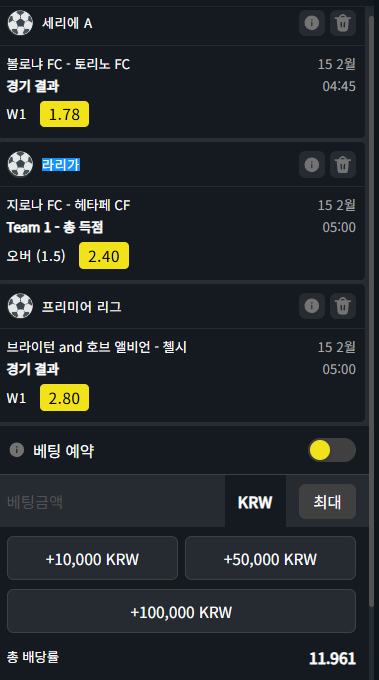The image size is (379, 680).
Task: Click the 1.78 odds for 볼로냐 FC
Action: (x=65, y=114)
